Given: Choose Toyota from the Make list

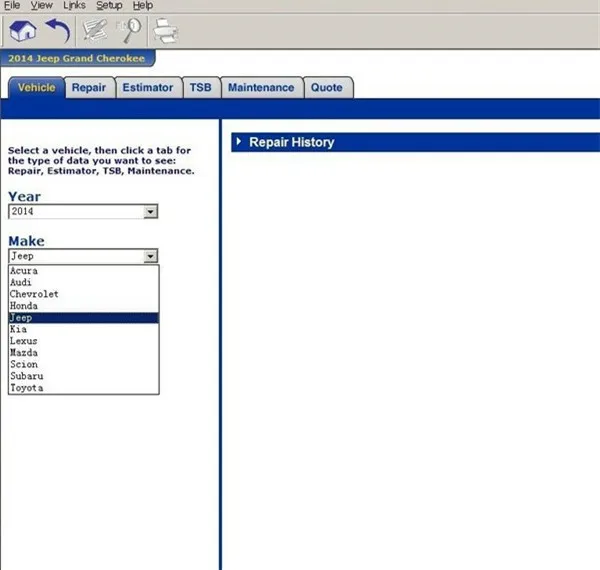Looking at the screenshot, I should tap(83, 388).
